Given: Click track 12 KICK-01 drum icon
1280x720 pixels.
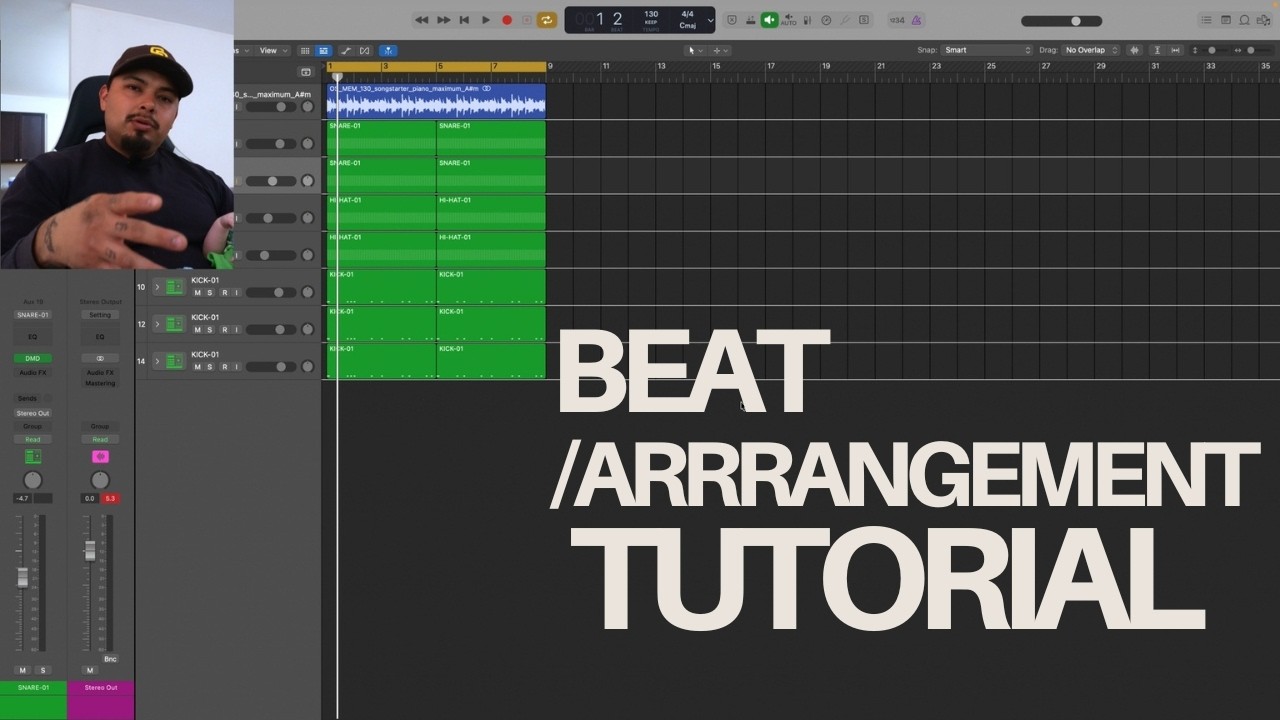Looking at the screenshot, I should tap(175, 324).
